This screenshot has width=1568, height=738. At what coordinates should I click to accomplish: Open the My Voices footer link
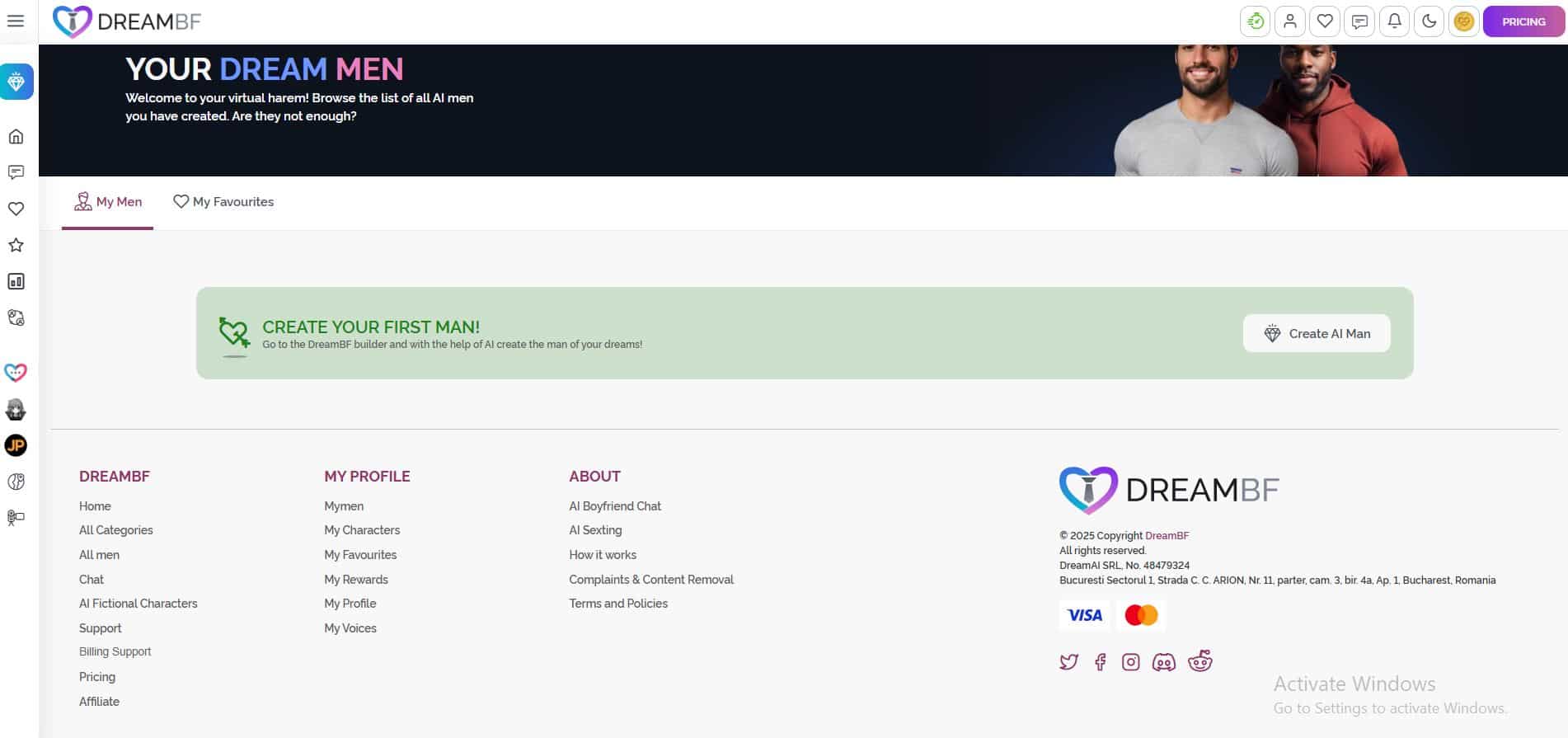click(350, 628)
